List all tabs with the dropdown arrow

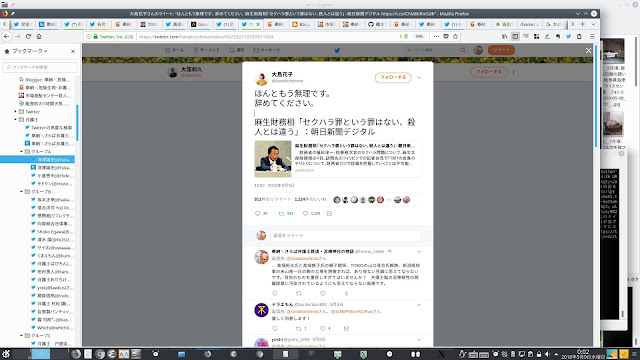click(593, 24)
